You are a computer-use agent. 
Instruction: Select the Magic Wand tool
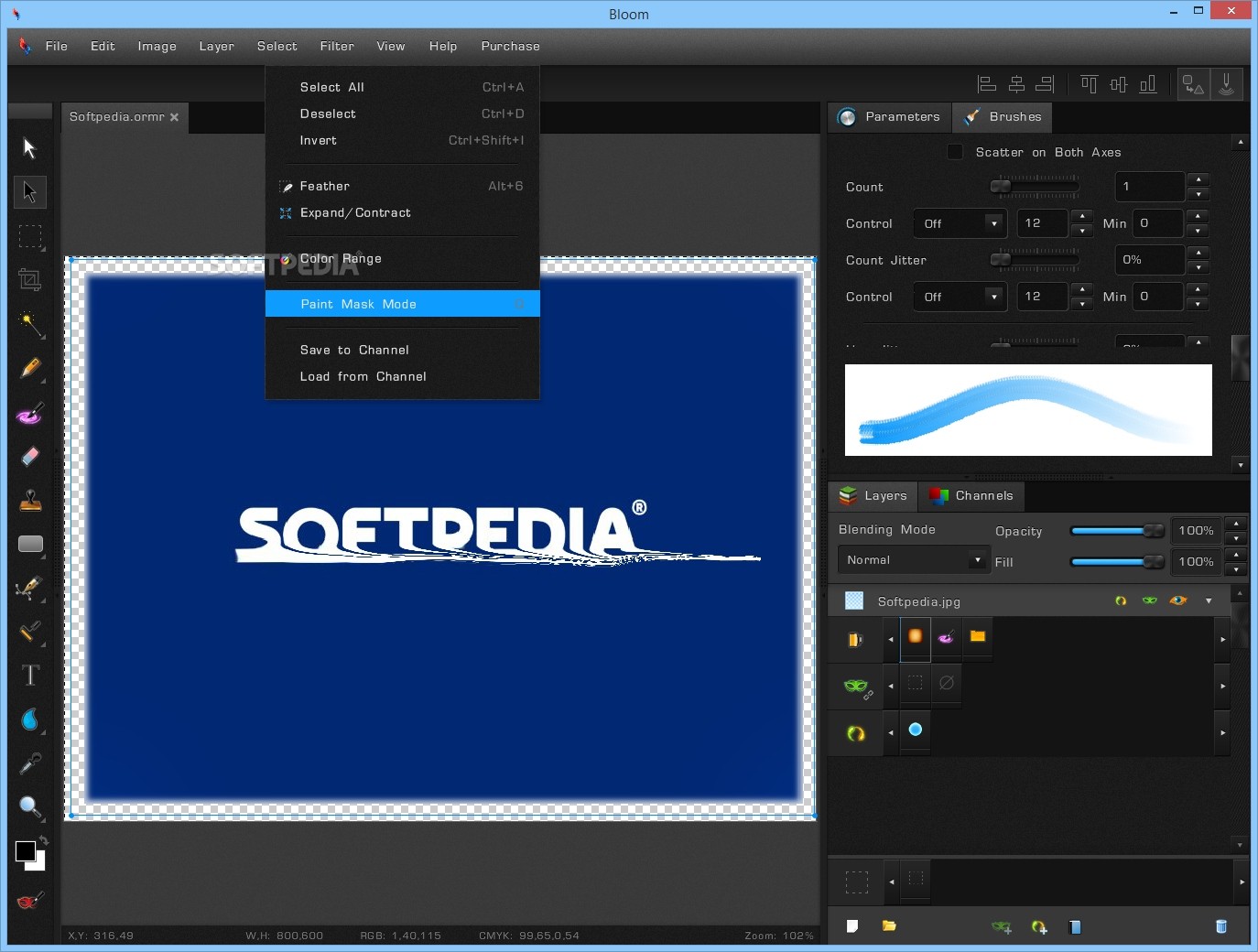[30, 323]
